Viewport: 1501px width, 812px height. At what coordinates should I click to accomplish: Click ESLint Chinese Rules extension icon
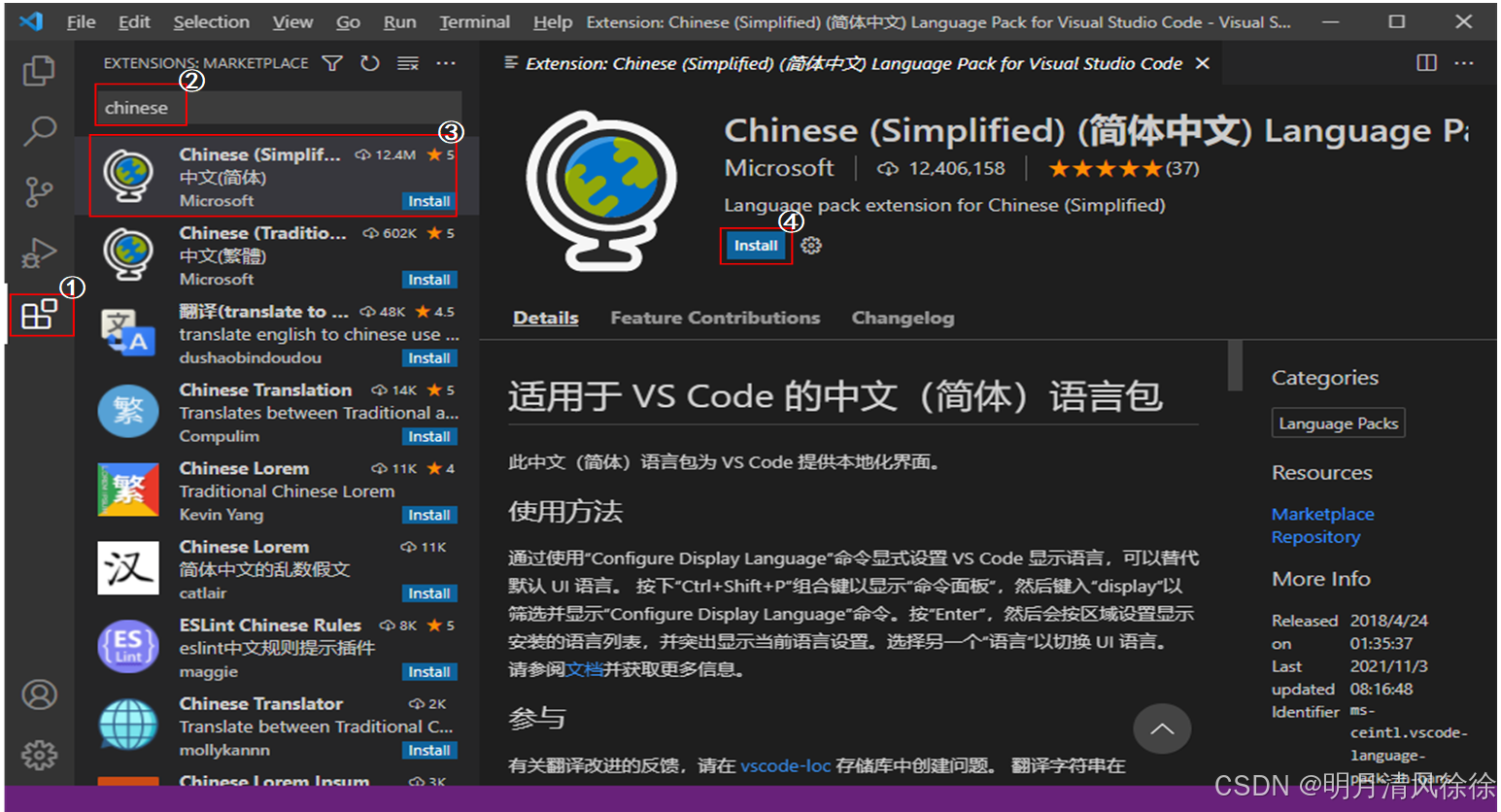pyautogui.click(x=127, y=647)
